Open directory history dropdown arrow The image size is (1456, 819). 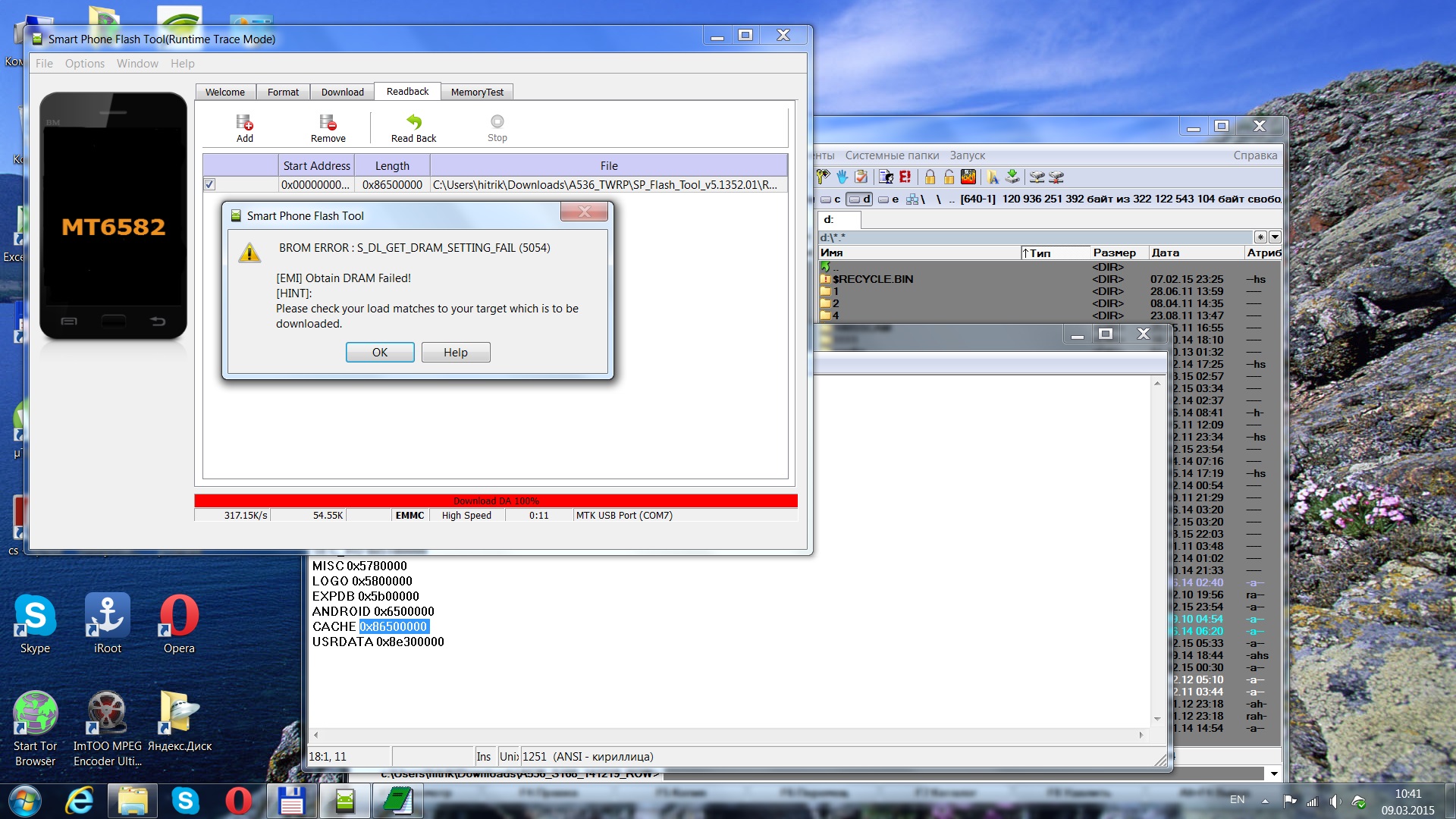click(x=1275, y=237)
